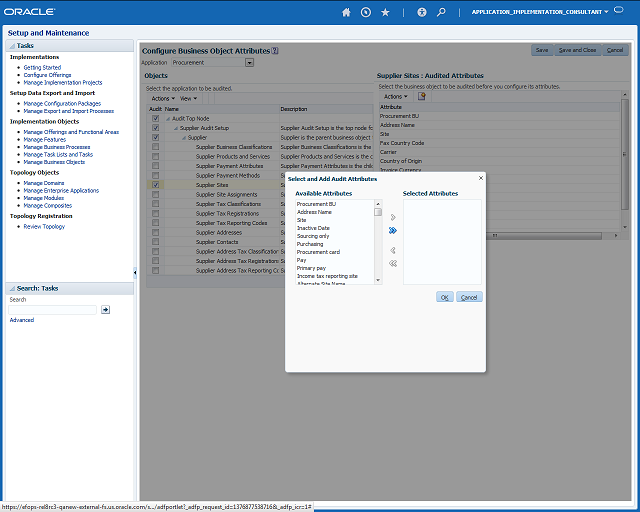The image size is (640, 512).
Task: Open Objects View menu
Action: coord(188,98)
